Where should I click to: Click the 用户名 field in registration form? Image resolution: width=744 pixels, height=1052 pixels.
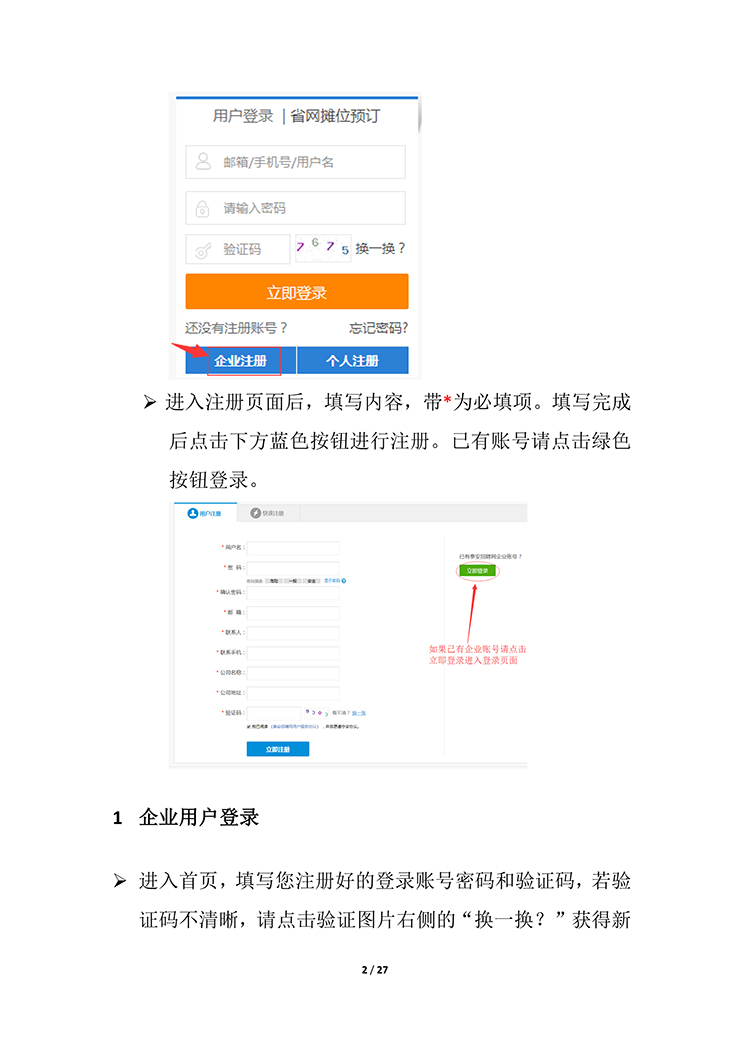(x=293, y=547)
